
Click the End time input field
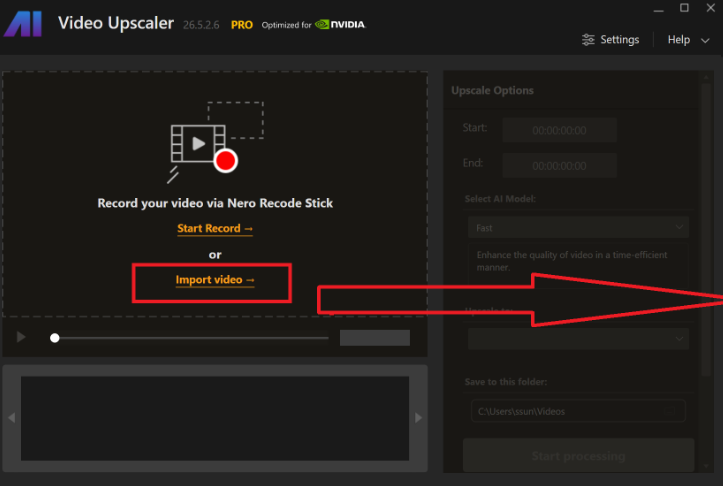click(559, 166)
